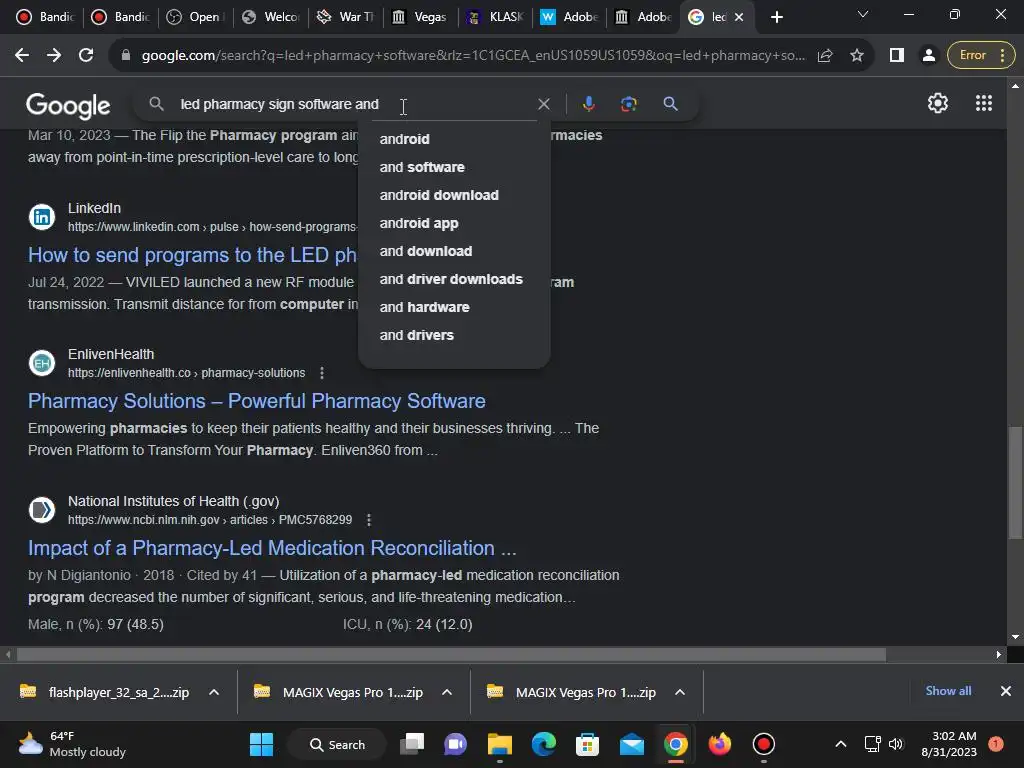1024x768 pixels.
Task: Close the downloads bar
Action: point(1006,691)
